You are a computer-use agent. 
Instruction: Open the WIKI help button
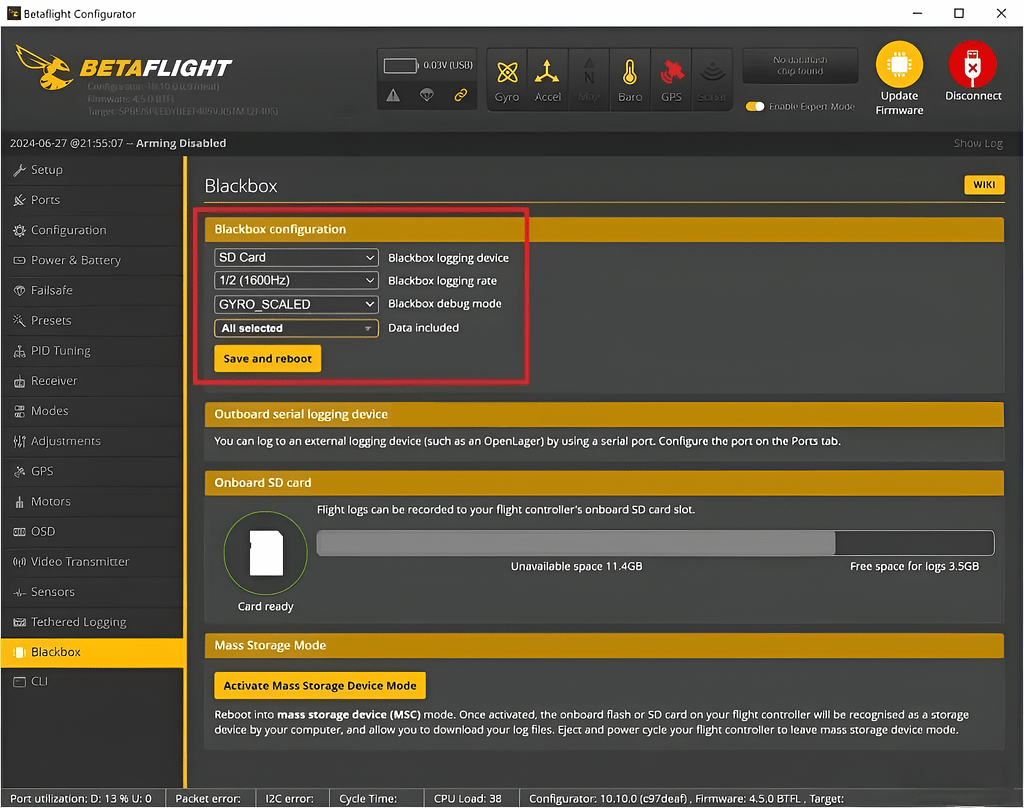pyautogui.click(x=984, y=185)
